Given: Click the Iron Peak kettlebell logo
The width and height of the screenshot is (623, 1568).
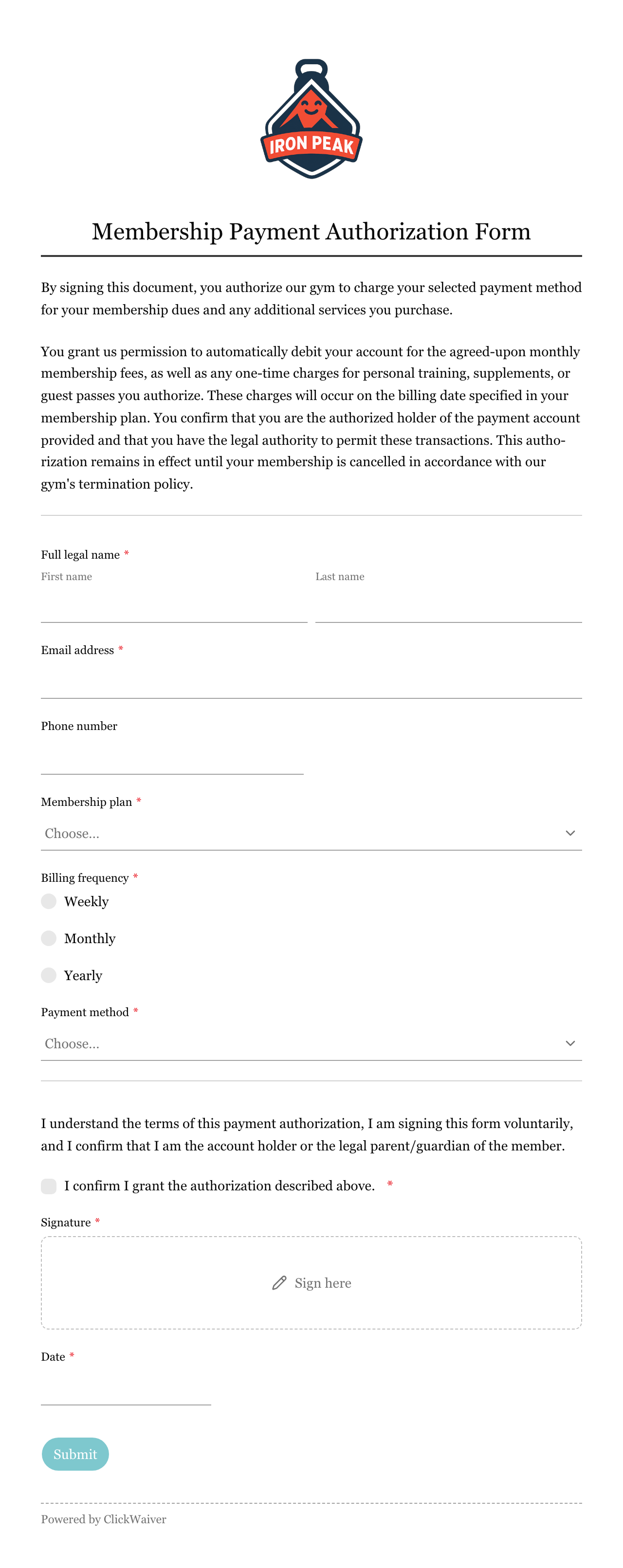Looking at the screenshot, I should [x=311, y=119].
